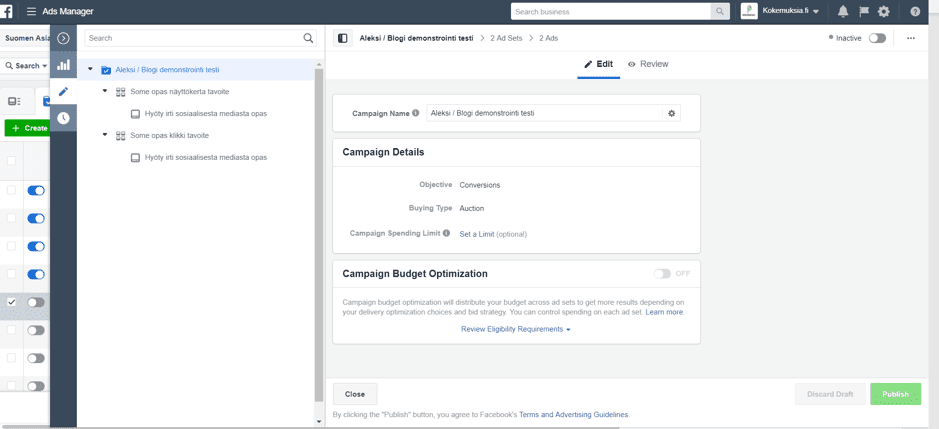This screenshot has width=939, height=429.
Task: Go to 2 Ad Sets breadcrumb
Action: click(506, 38)
